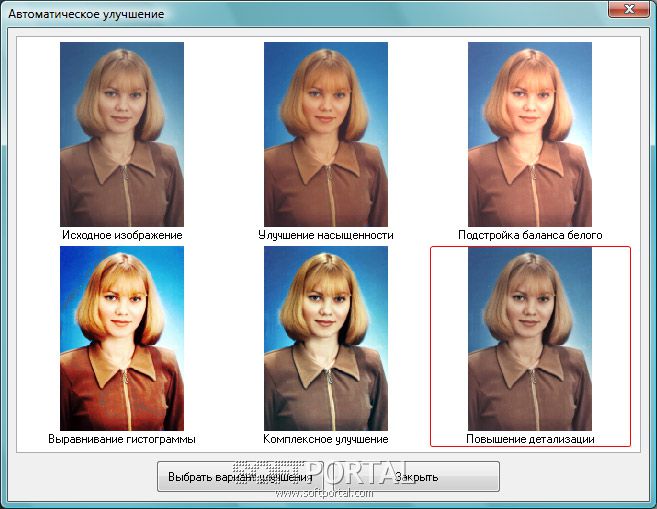Screen dimensions: 657x509
Task: Click the Выбрать вариант улучшения button
Action: tap(240, 477)
